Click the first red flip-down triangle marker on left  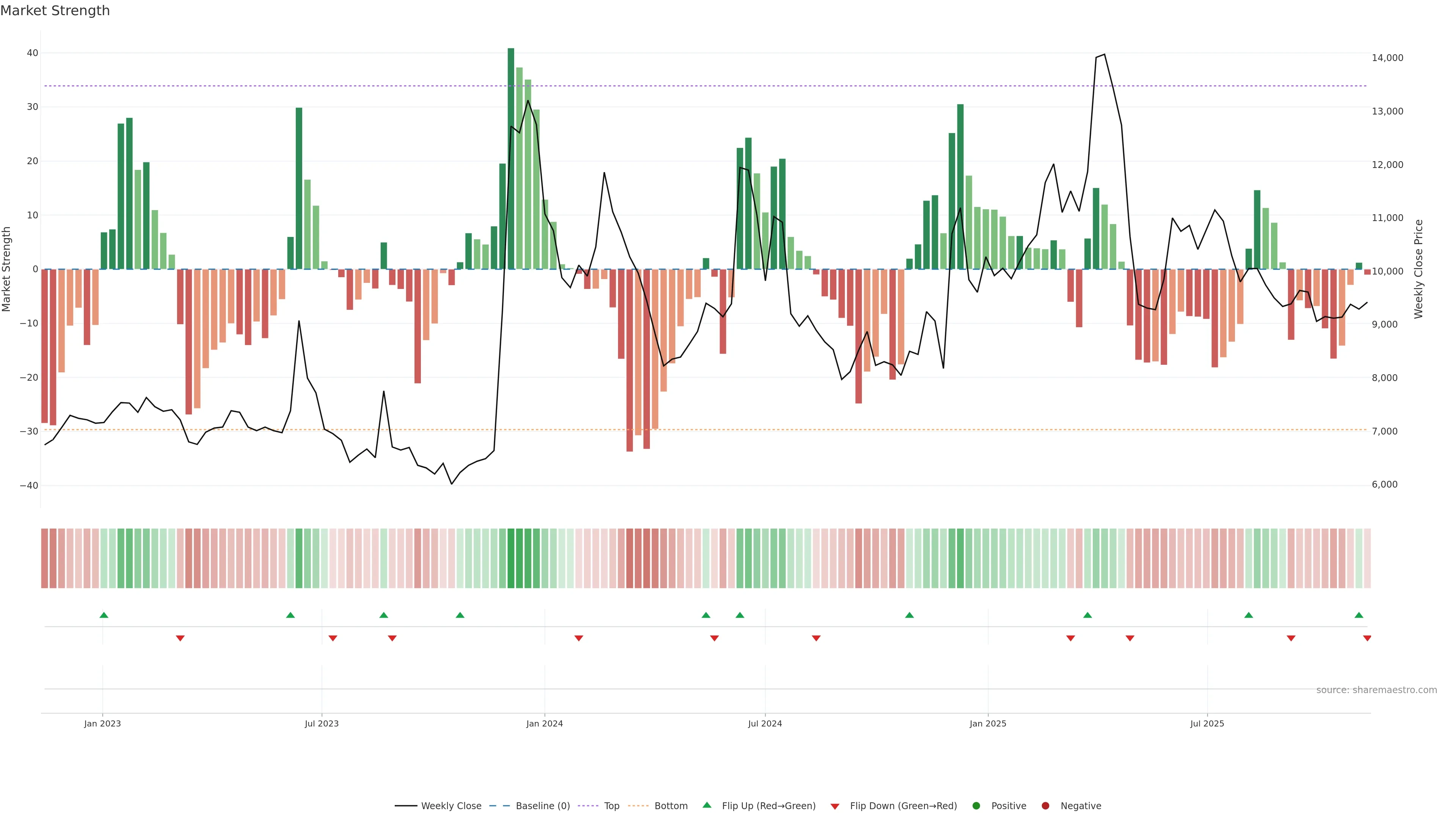coord(180,638)
